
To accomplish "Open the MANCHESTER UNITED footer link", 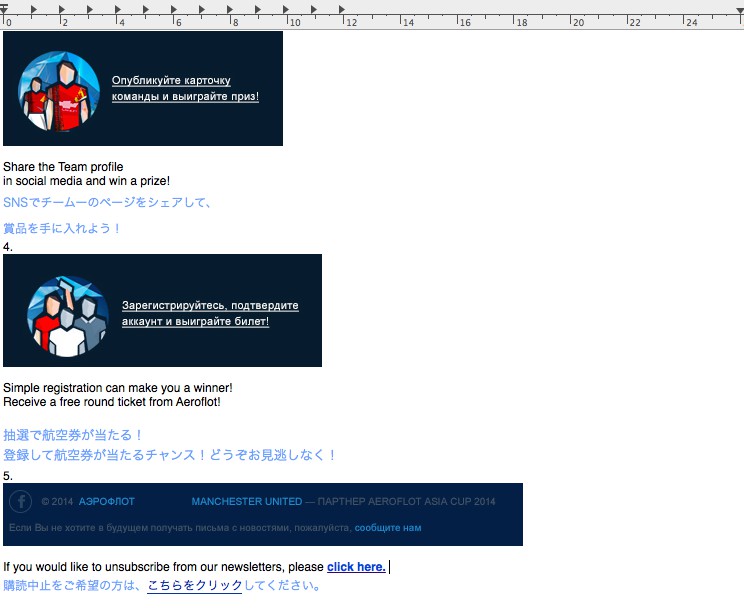I will pyautogui.click(x=247, y=502).
